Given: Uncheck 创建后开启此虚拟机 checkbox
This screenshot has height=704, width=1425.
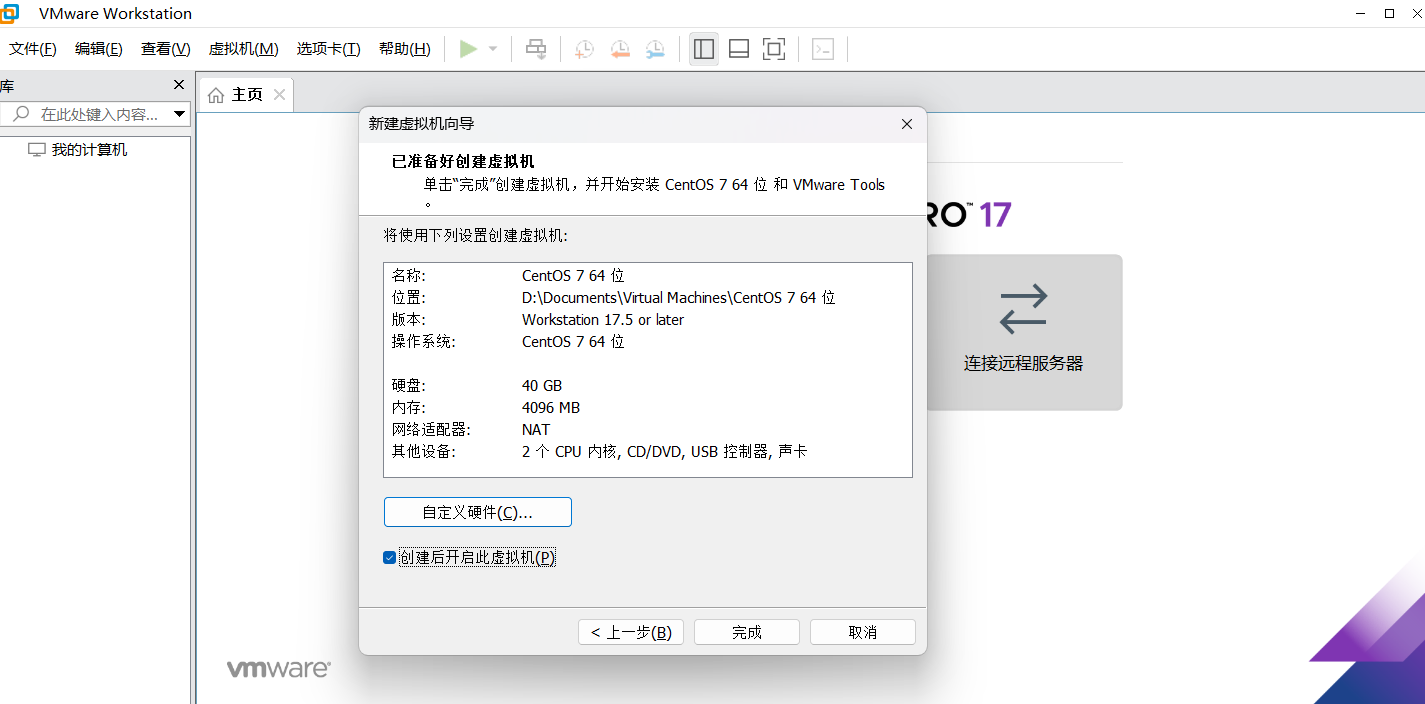Looking at the screenshot, I should click(390, 558).
